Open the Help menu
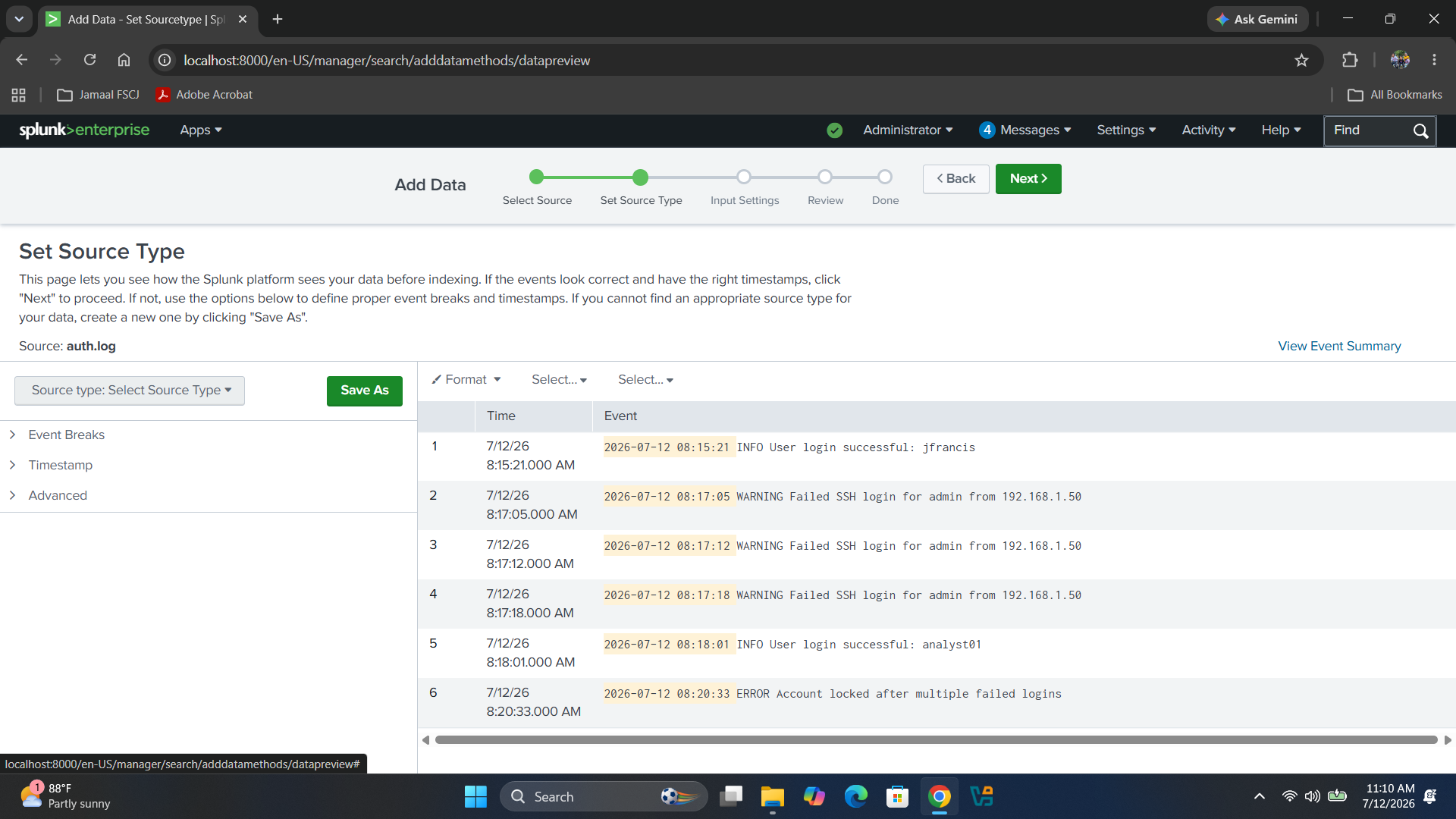 coord(1281,130)
